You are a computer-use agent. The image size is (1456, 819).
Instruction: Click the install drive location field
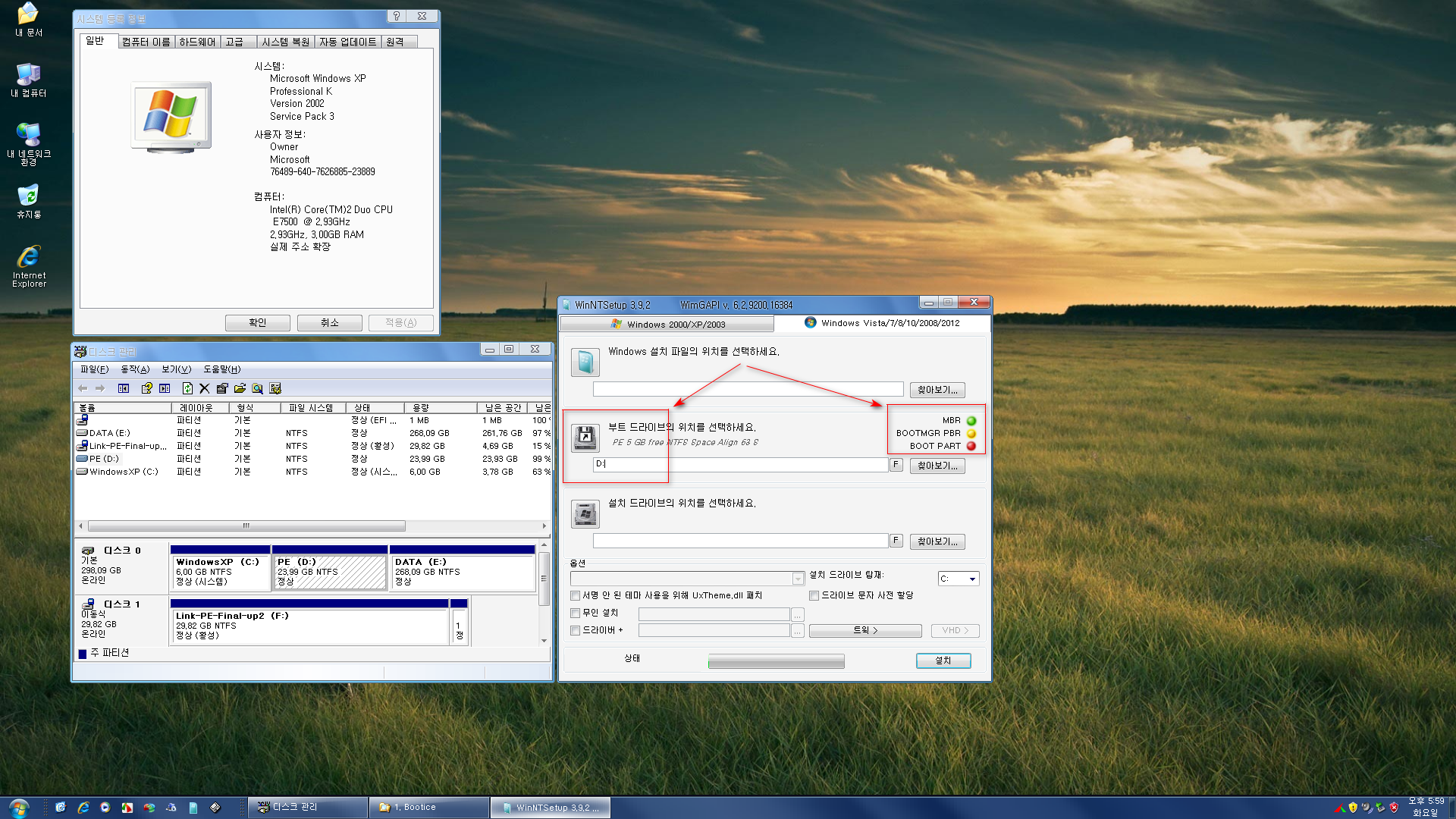[740, 541]
